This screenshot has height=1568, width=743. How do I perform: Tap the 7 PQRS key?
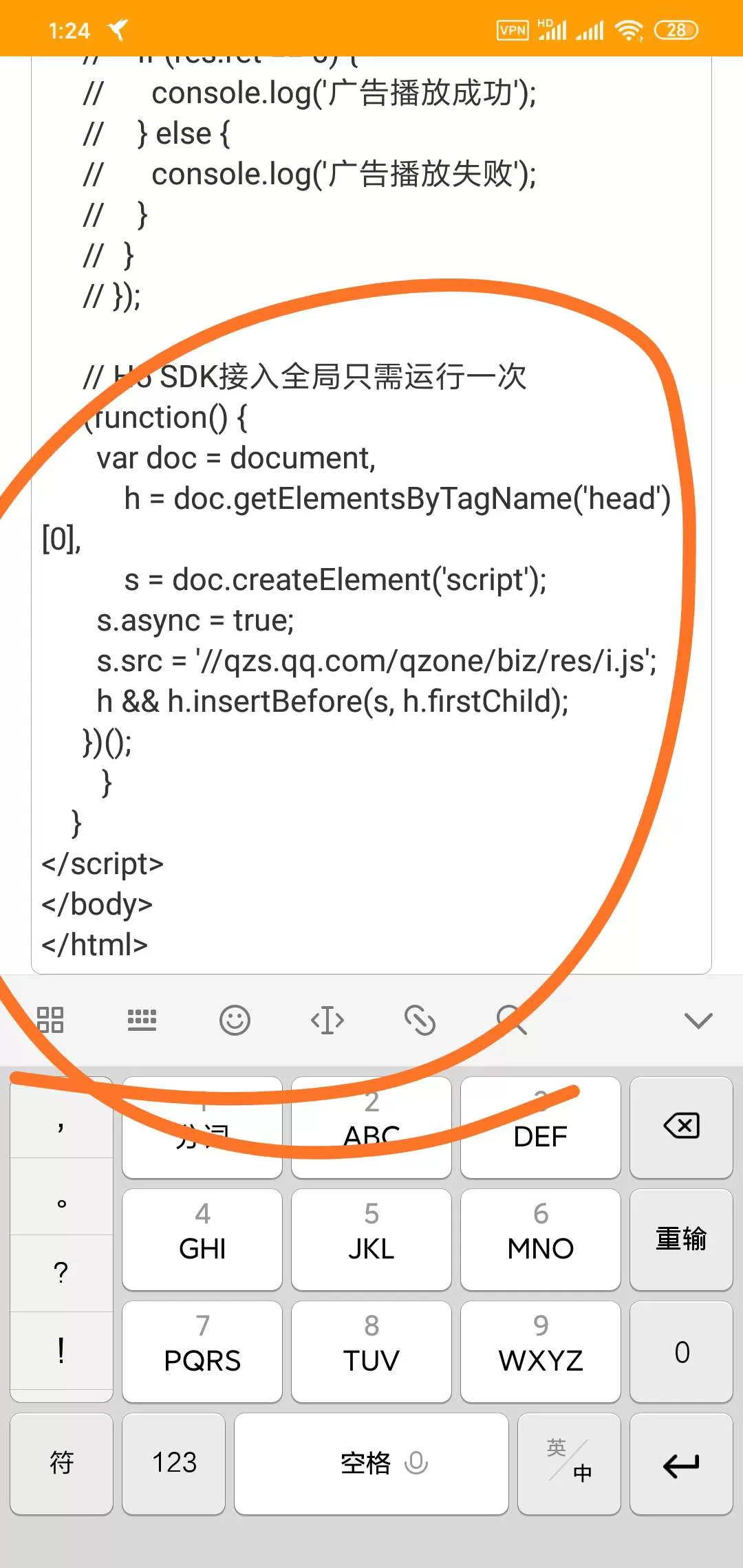(x=202, y=1351)
